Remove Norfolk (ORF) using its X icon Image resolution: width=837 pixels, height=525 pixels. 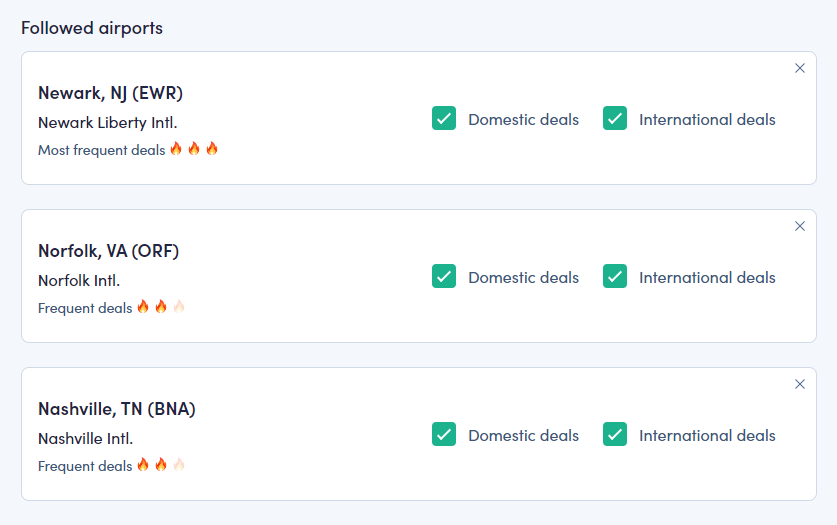(x=799, y=226)
